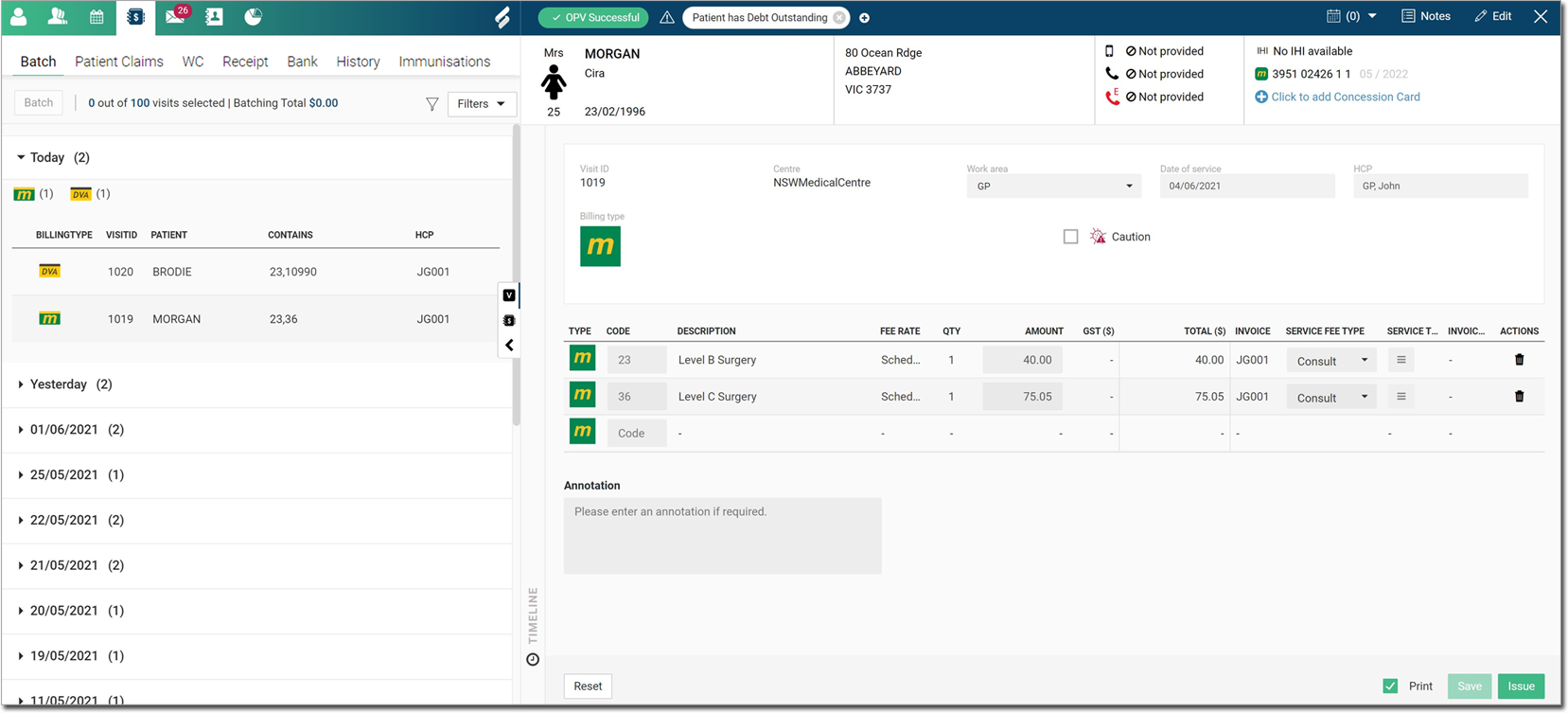Open the billing dollar icon in top bar
Screen dimensions: 1568x713
point(135,17)
